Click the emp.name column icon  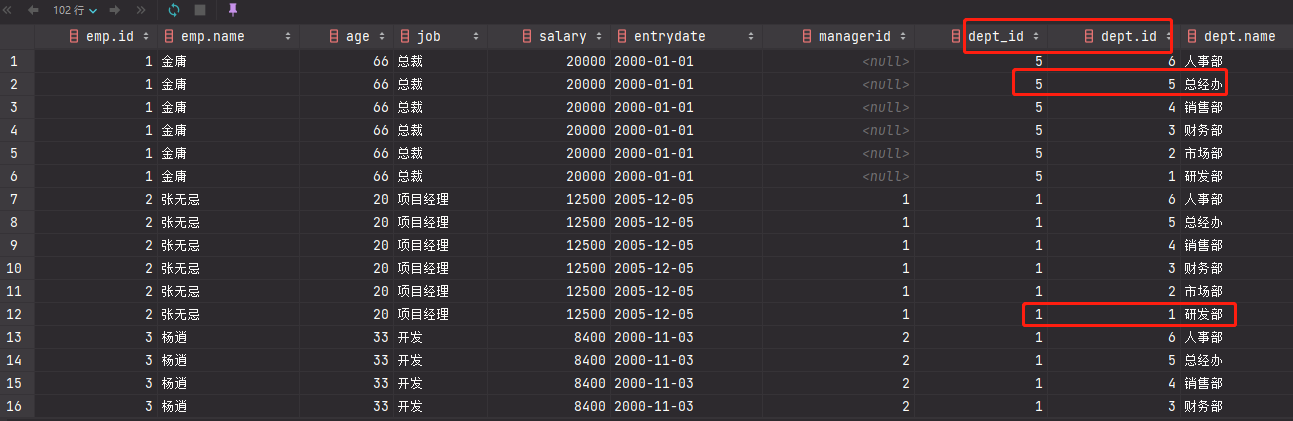pyautogui.click(x=168, y=37)
